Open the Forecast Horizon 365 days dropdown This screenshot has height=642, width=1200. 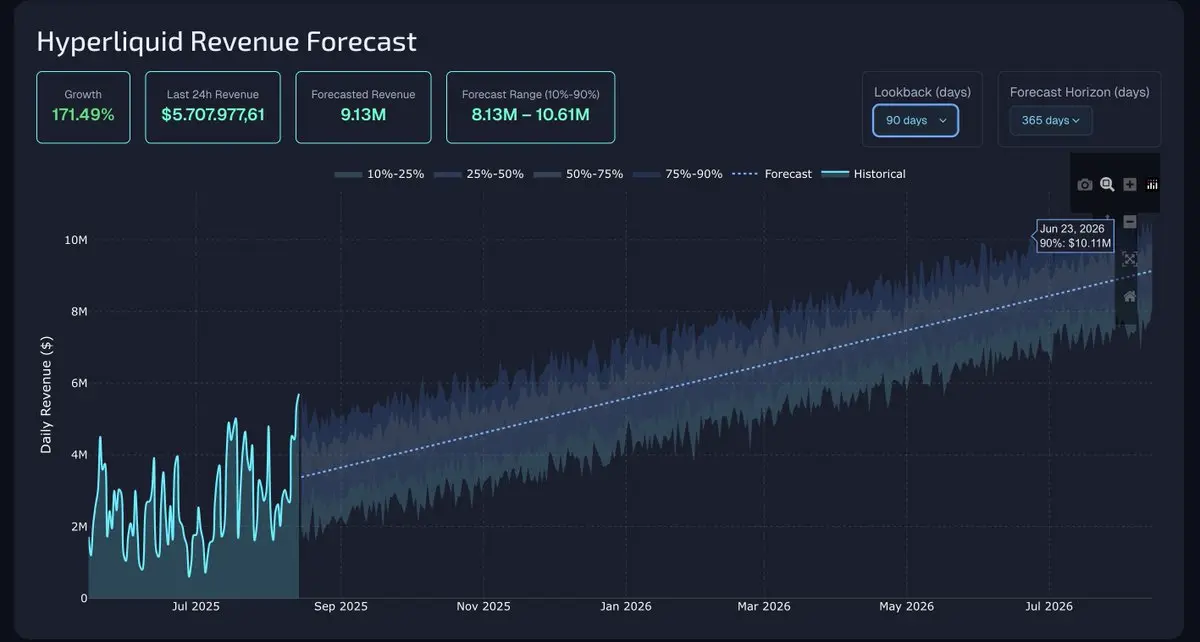(x=1051, y=120)
